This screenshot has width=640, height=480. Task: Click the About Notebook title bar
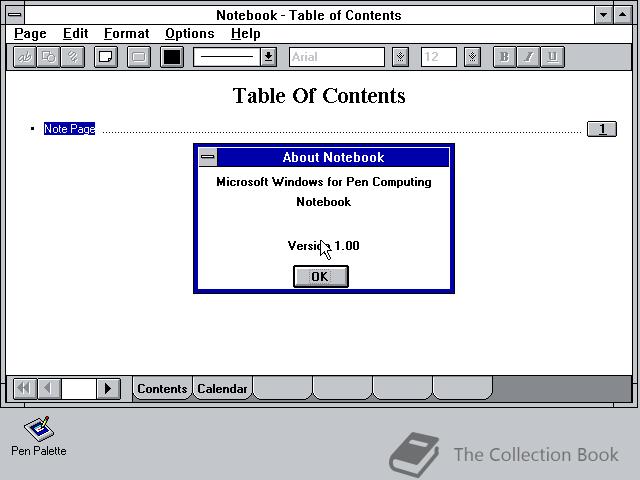point(333,157)
